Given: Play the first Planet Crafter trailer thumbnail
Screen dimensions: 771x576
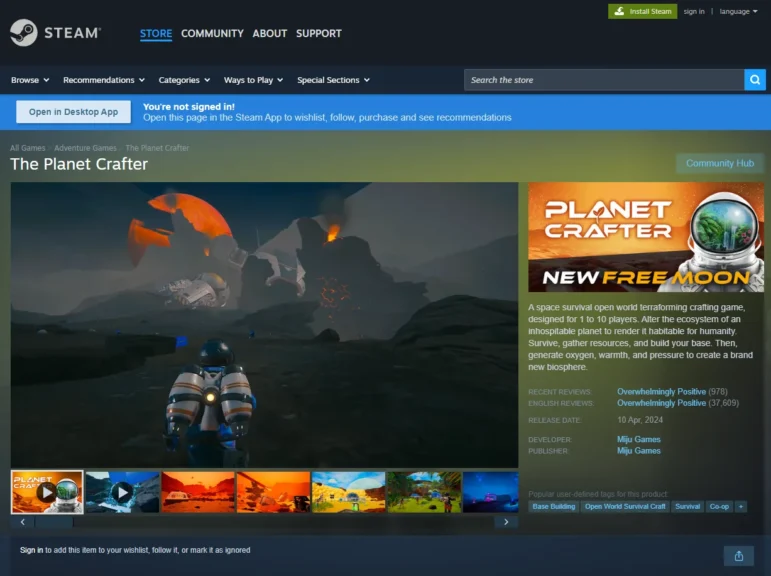Looking at the screenshot, I should (x=47, y=492).
